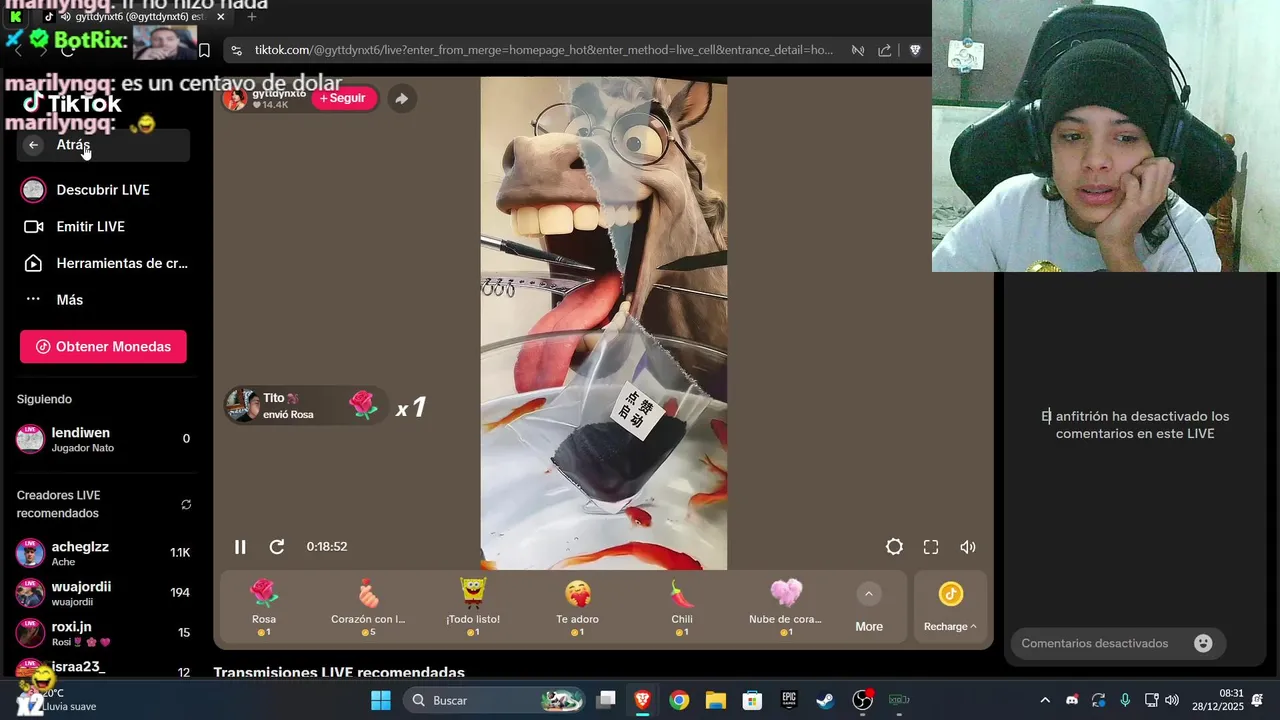Share the live with the arrow icon
1280x720 pixels.
(x=401, y=98)
